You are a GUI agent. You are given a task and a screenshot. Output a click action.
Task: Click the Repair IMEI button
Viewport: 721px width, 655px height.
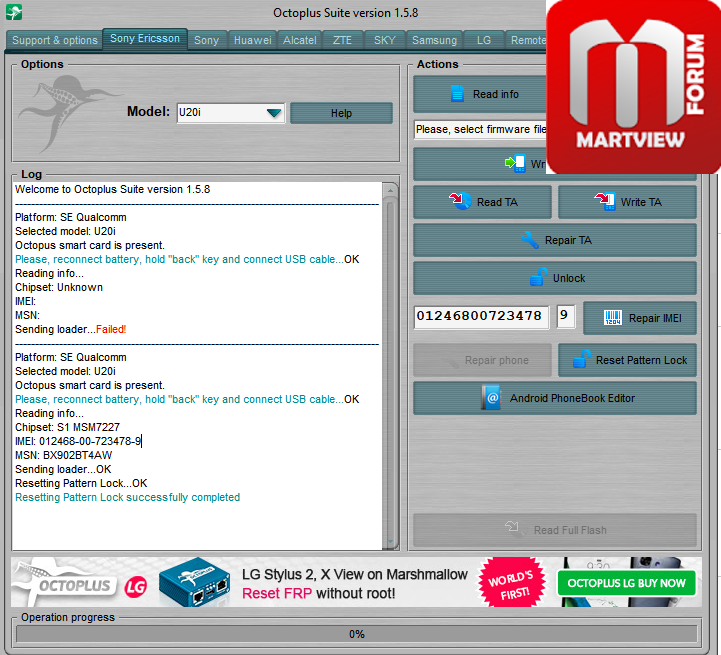[x=640, y=318]
